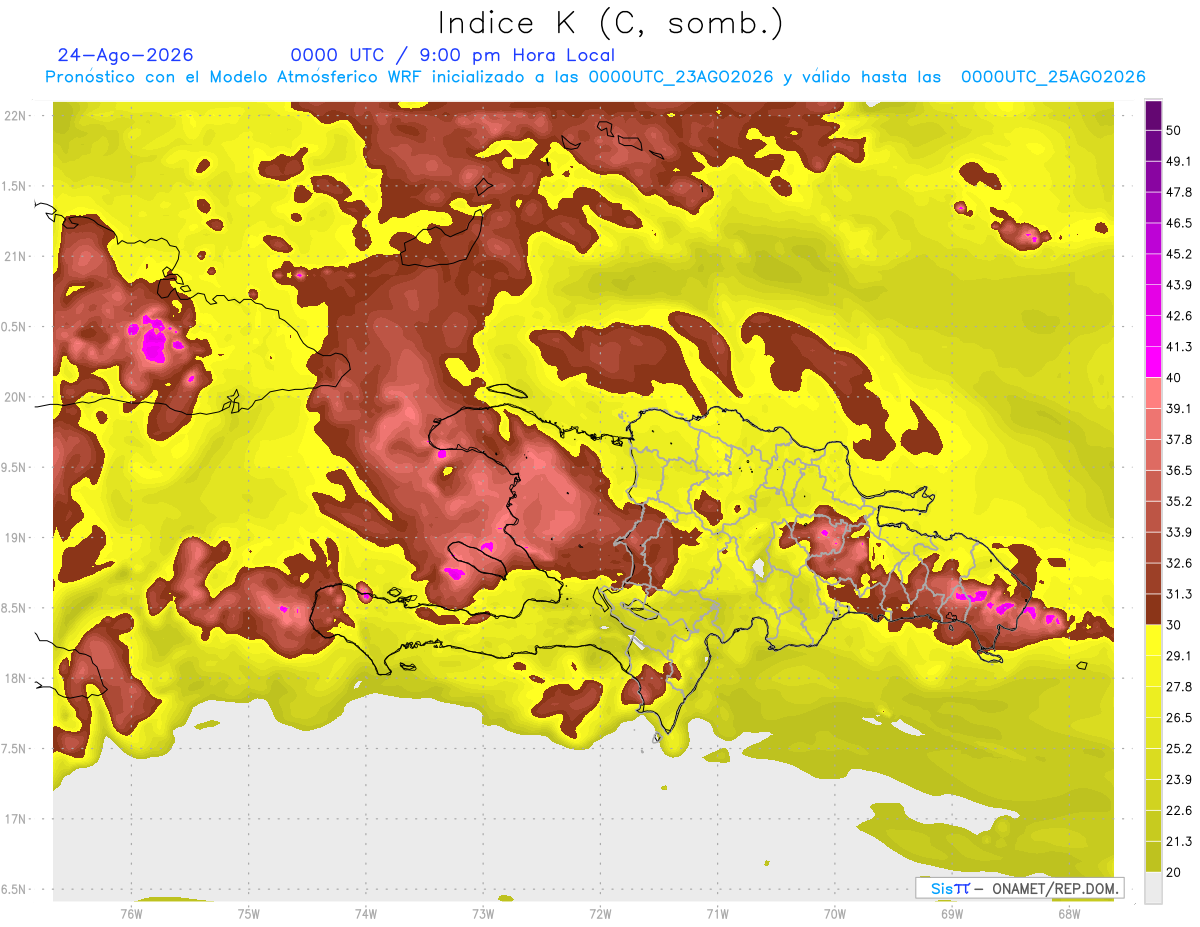Click the dark purple swatch above 50
This screenshot has width=1200, height=927.
coord(1153,115)
